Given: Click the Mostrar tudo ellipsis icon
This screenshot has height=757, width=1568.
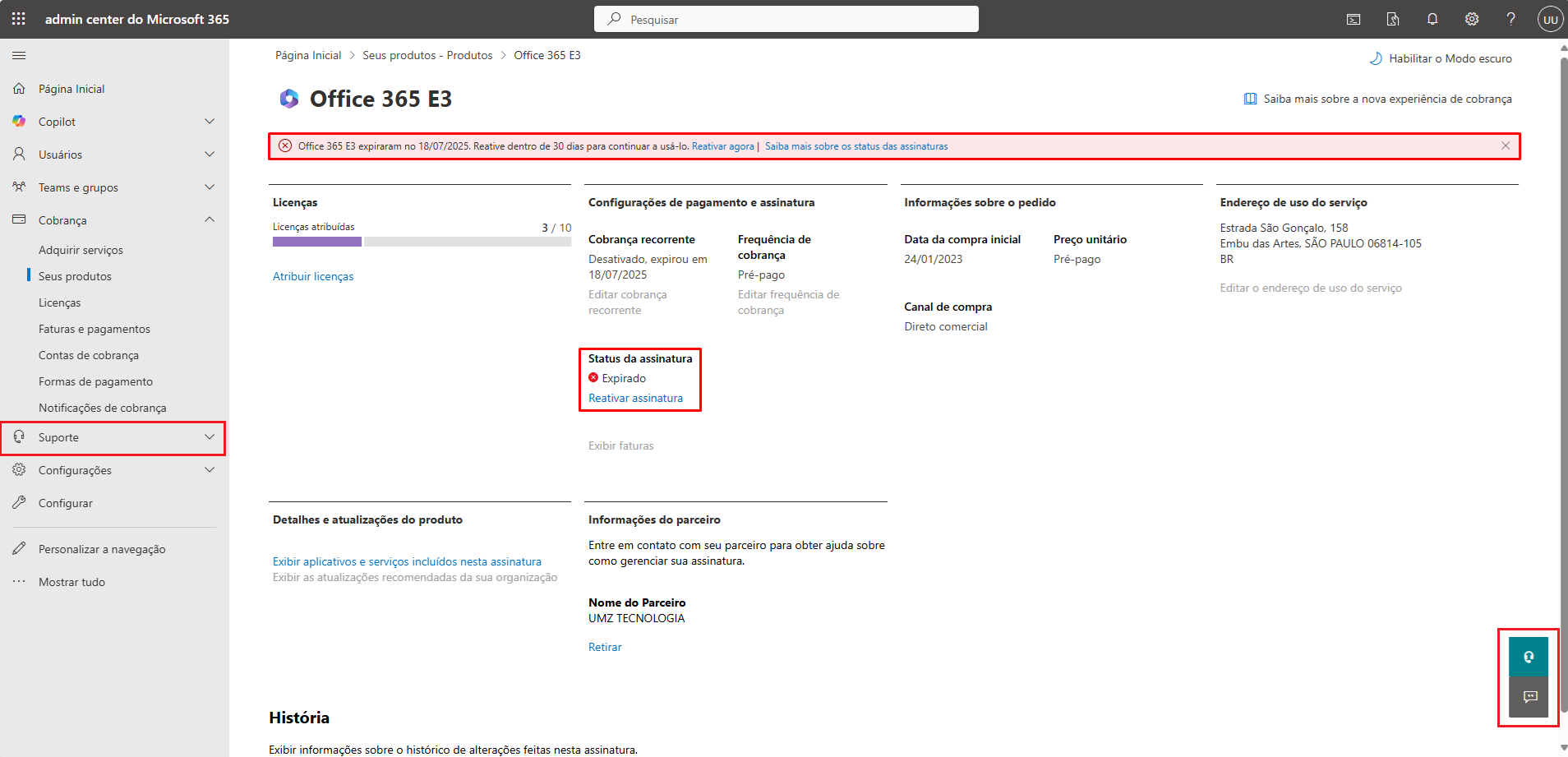Looking at the screenshot, I should [19, 581].
